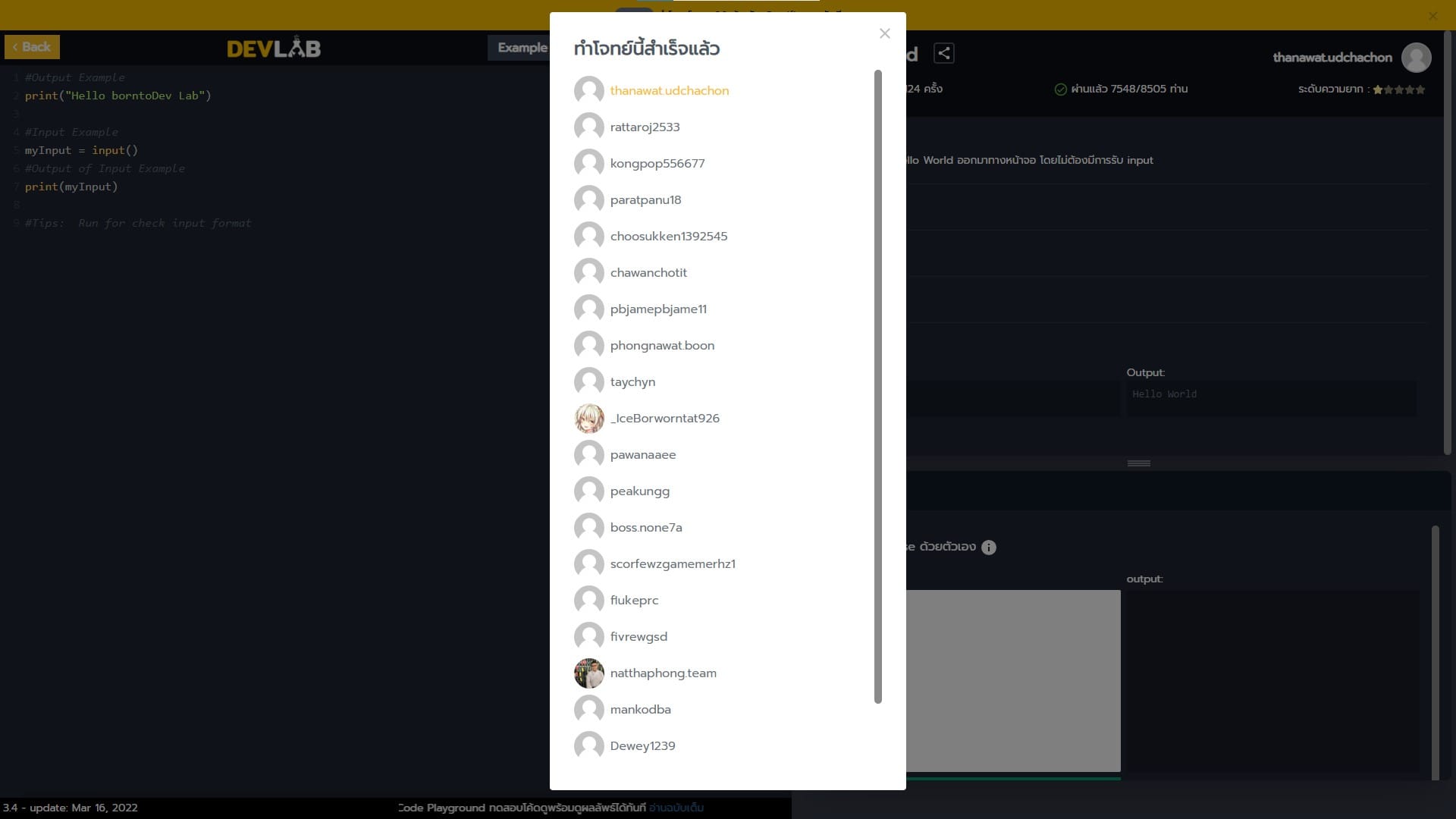Click the panel resize handle divider
Screen dimensions: 1456x819
coord(1138,463)
